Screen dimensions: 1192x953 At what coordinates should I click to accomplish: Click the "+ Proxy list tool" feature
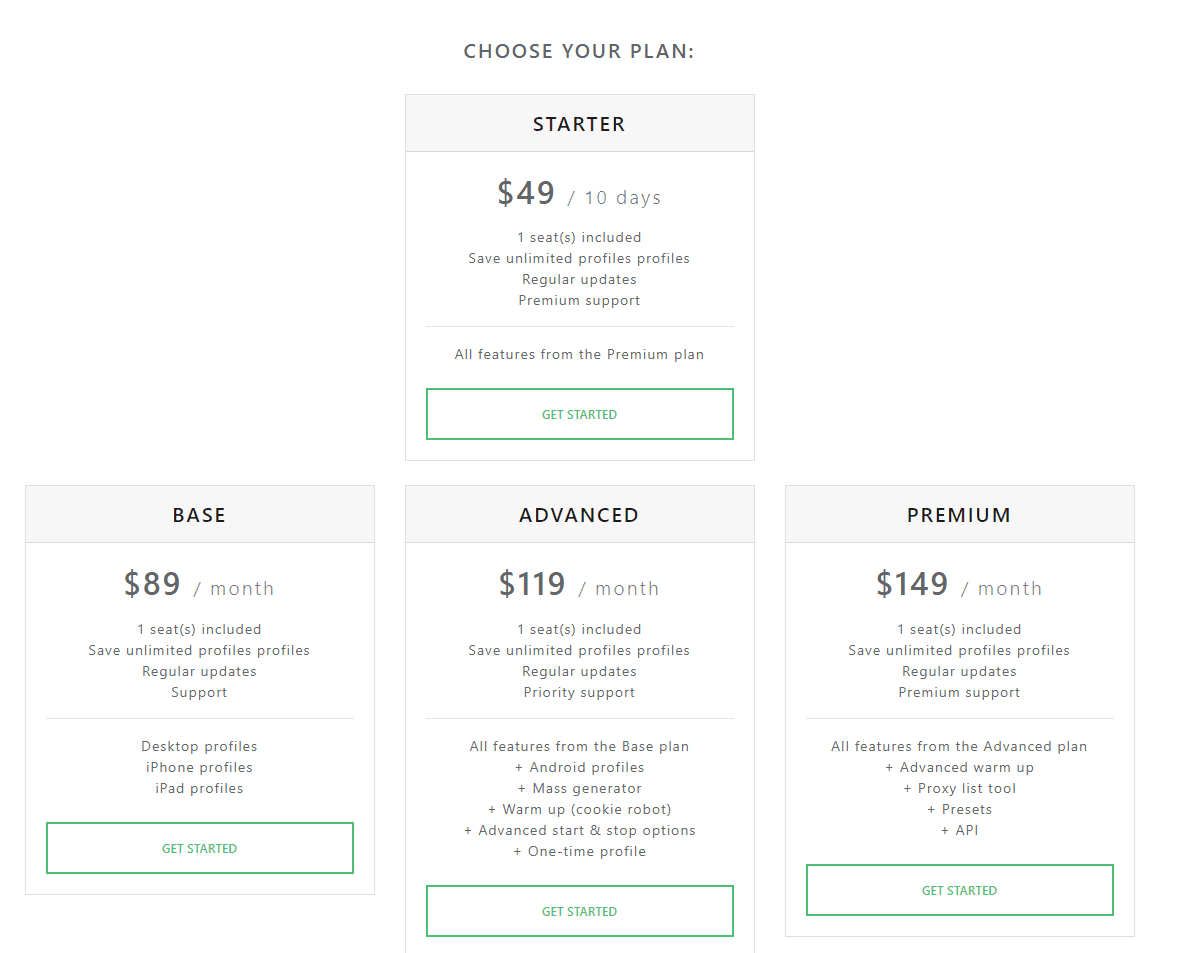pyautogui.click(x=959, y=788)
